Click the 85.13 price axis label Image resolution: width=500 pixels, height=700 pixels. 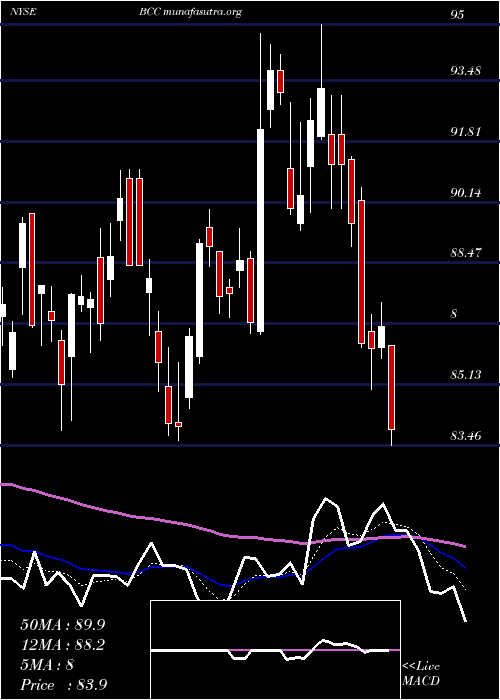[465, 375]
